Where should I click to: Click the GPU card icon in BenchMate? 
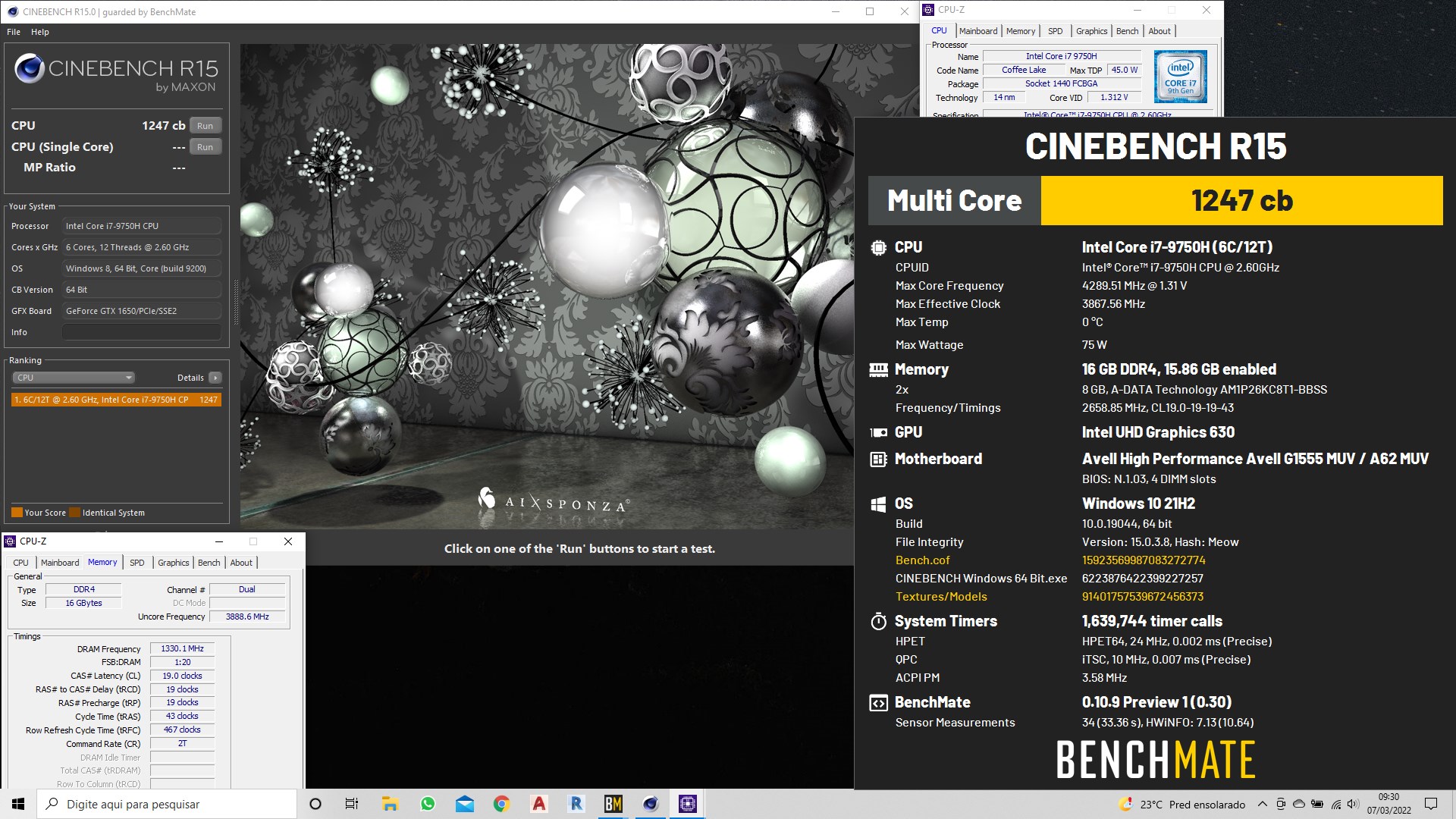pyautogui.click(x=878, y=432)
